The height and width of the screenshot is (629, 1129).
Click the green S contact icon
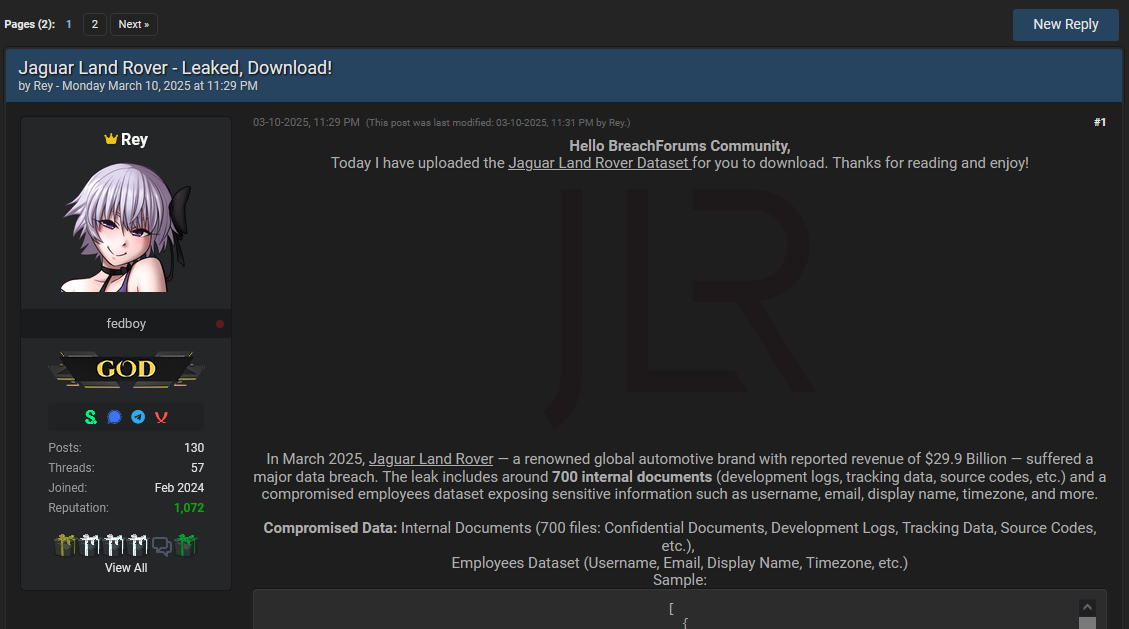91,417
